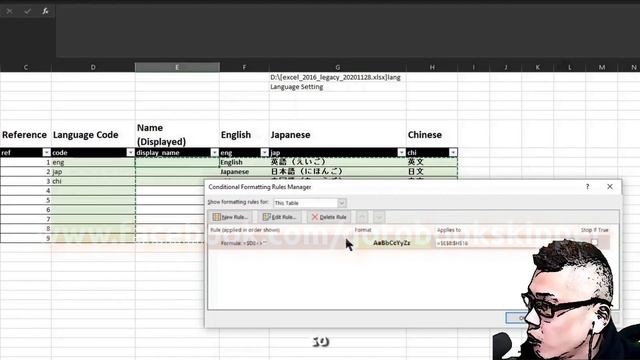The image size is (640, 360).
Task: Click the cell containing 'jap' code
Action: tap(93, 171)
